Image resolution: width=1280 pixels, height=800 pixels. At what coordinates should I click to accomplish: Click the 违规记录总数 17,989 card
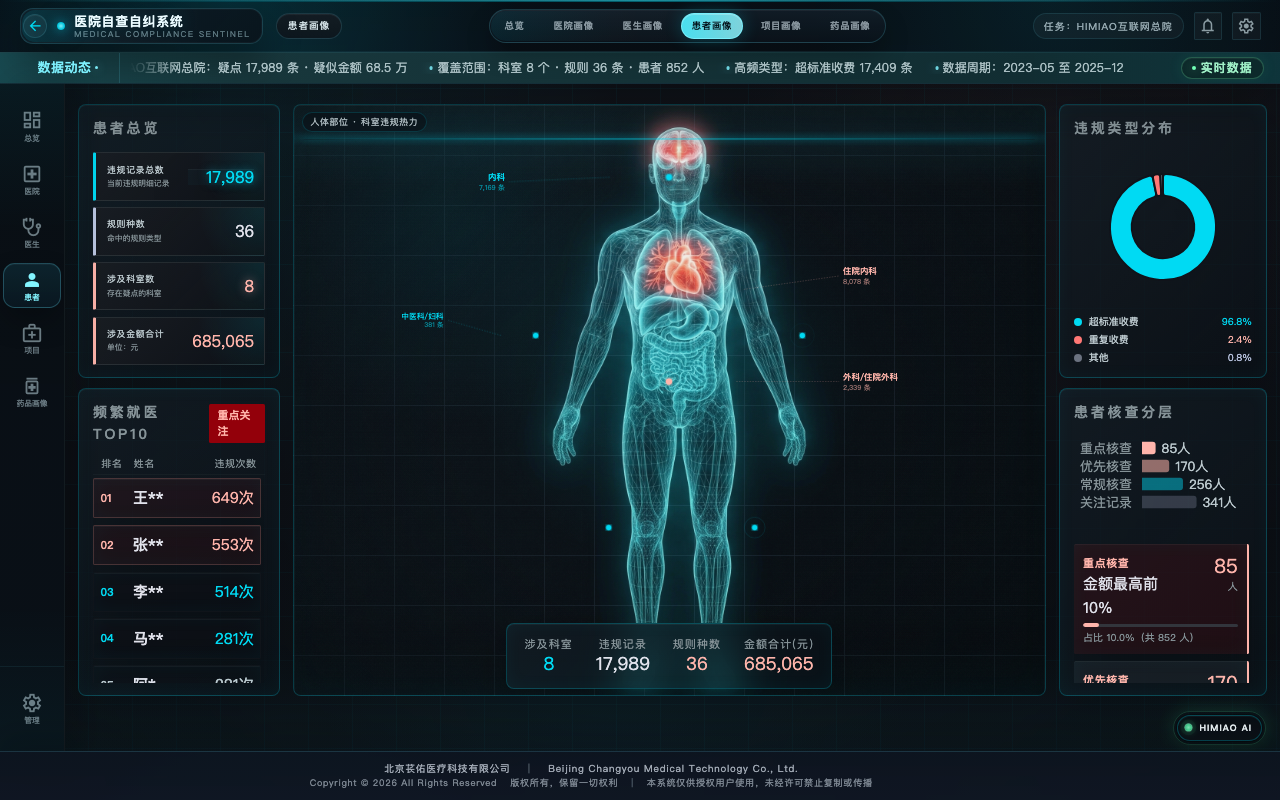coord(179,177)
